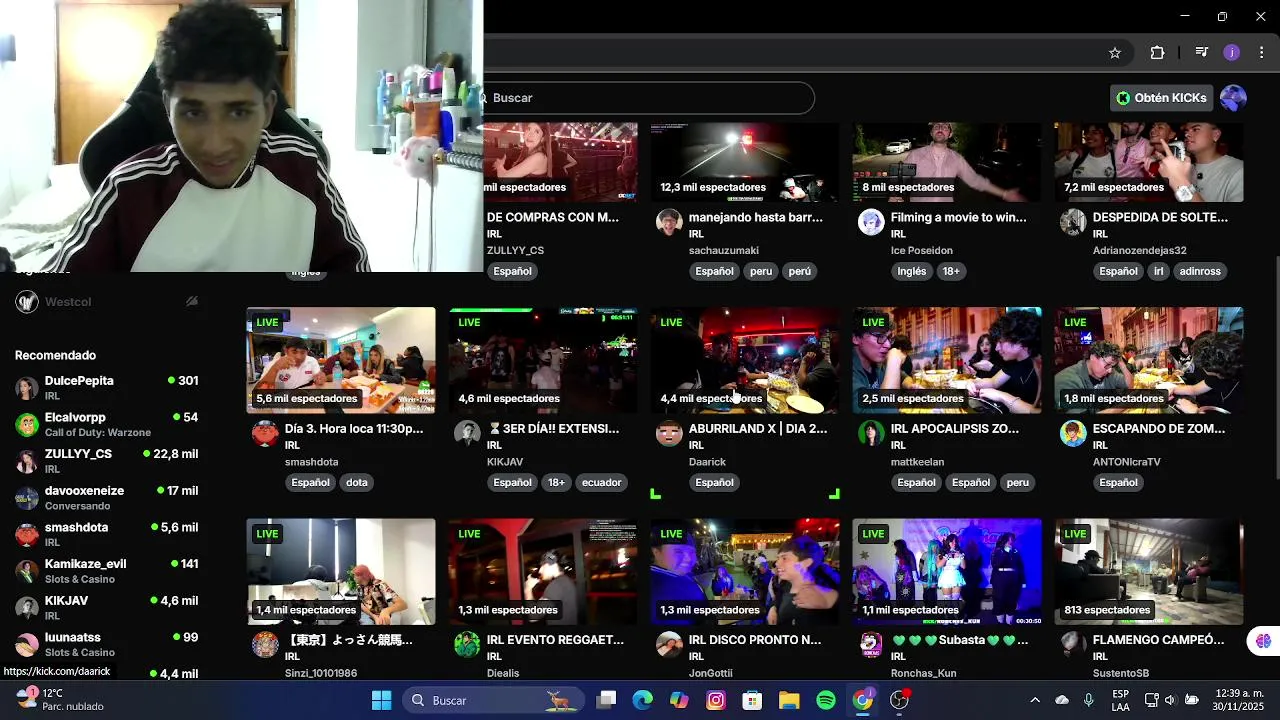Click mattkeelan channel avatar
The image size is (1280, 720).
871,433
